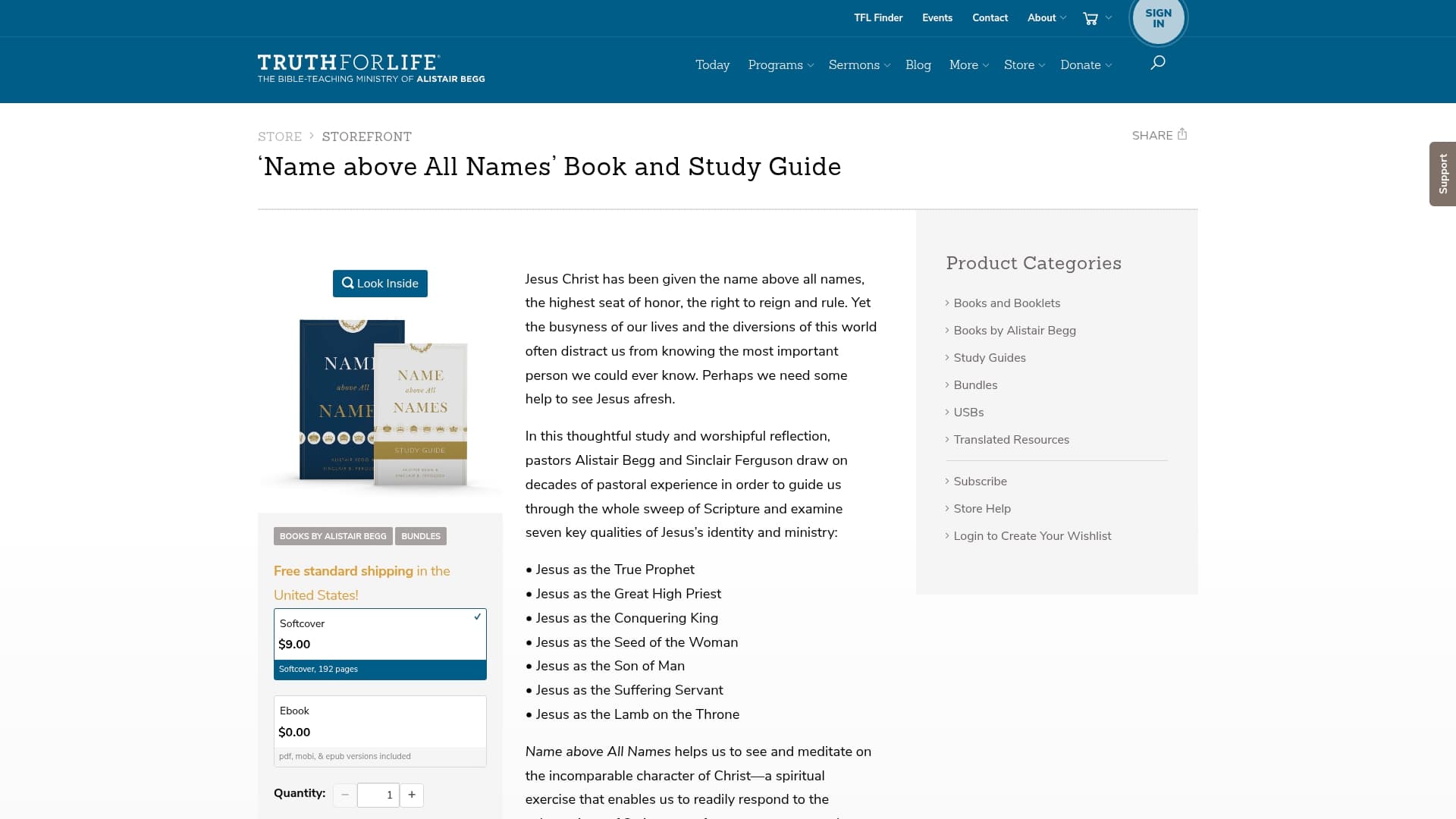Screen dimensions: 1456x819
Task: Open the Support side tab
Action: [x=1442, y=174]
